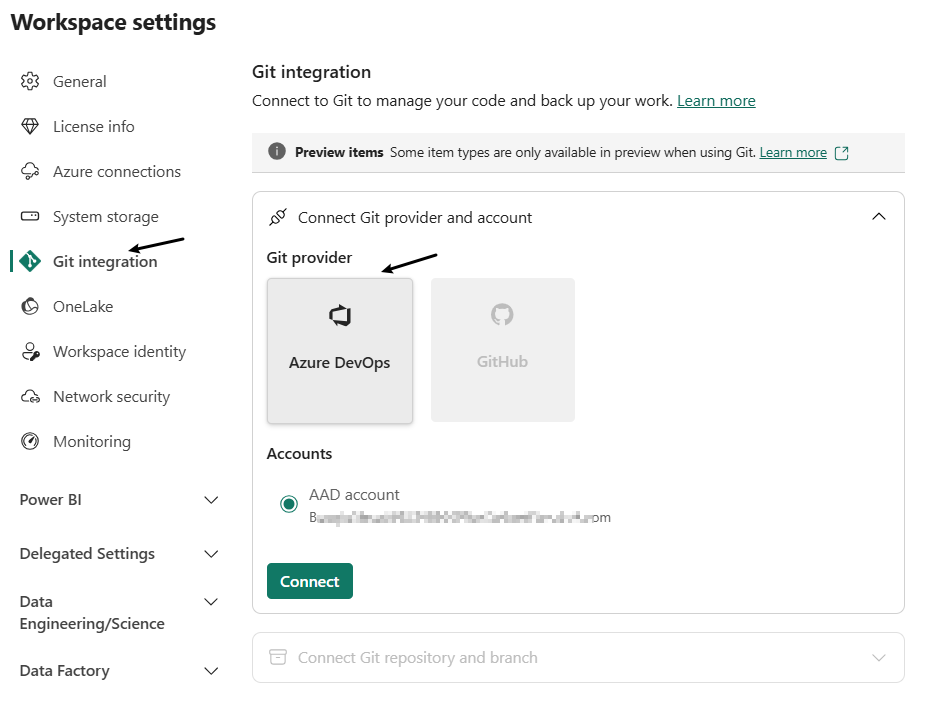Select Git integration in sidebar
The height and width of the screenshot is (702, 942).
(105, 261)
